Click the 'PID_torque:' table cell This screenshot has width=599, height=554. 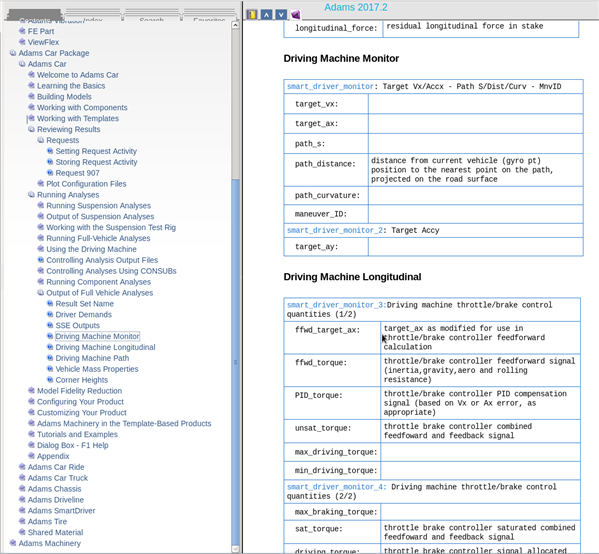pyautogui.click(x=332, y=403)
